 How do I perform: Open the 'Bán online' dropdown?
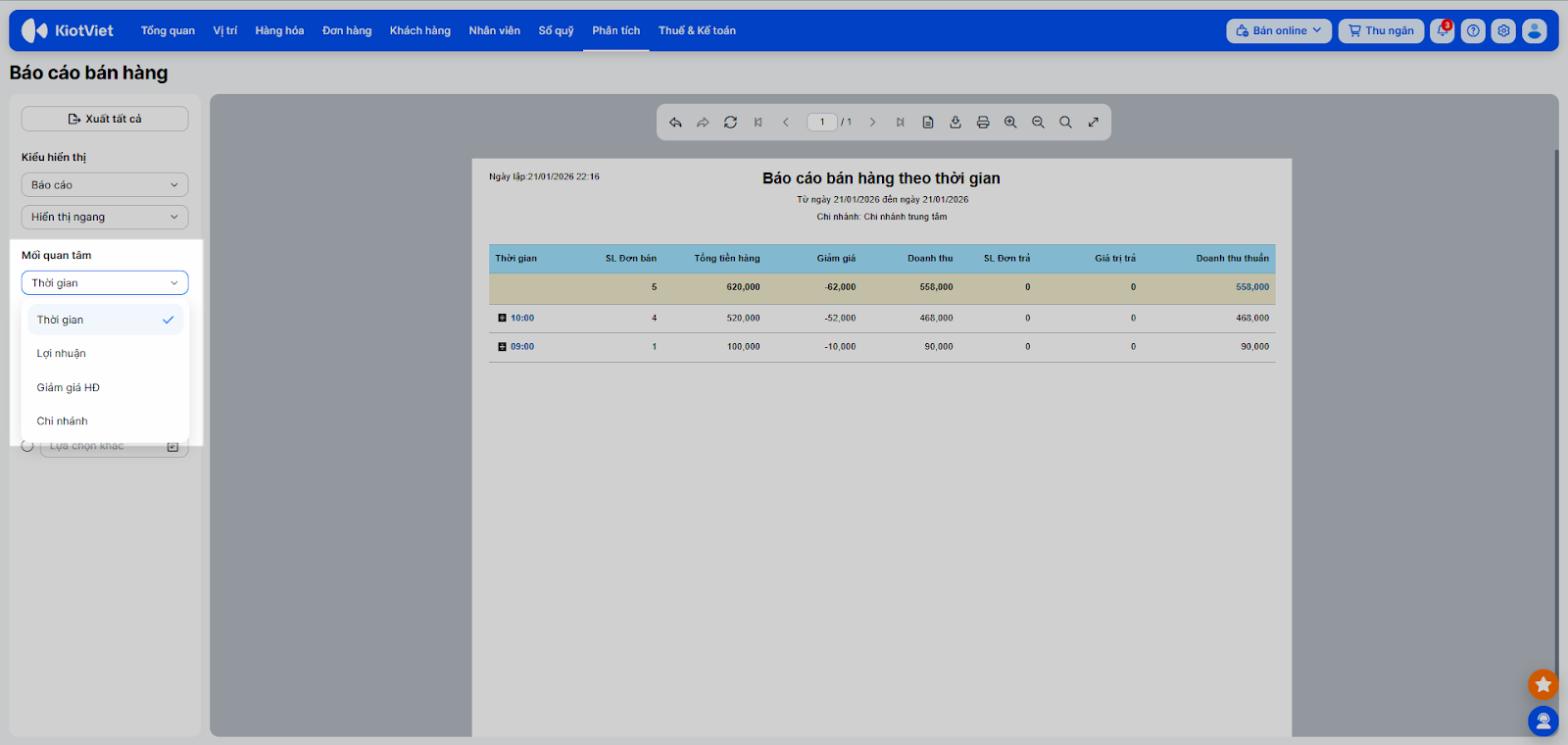(1279, 31)
